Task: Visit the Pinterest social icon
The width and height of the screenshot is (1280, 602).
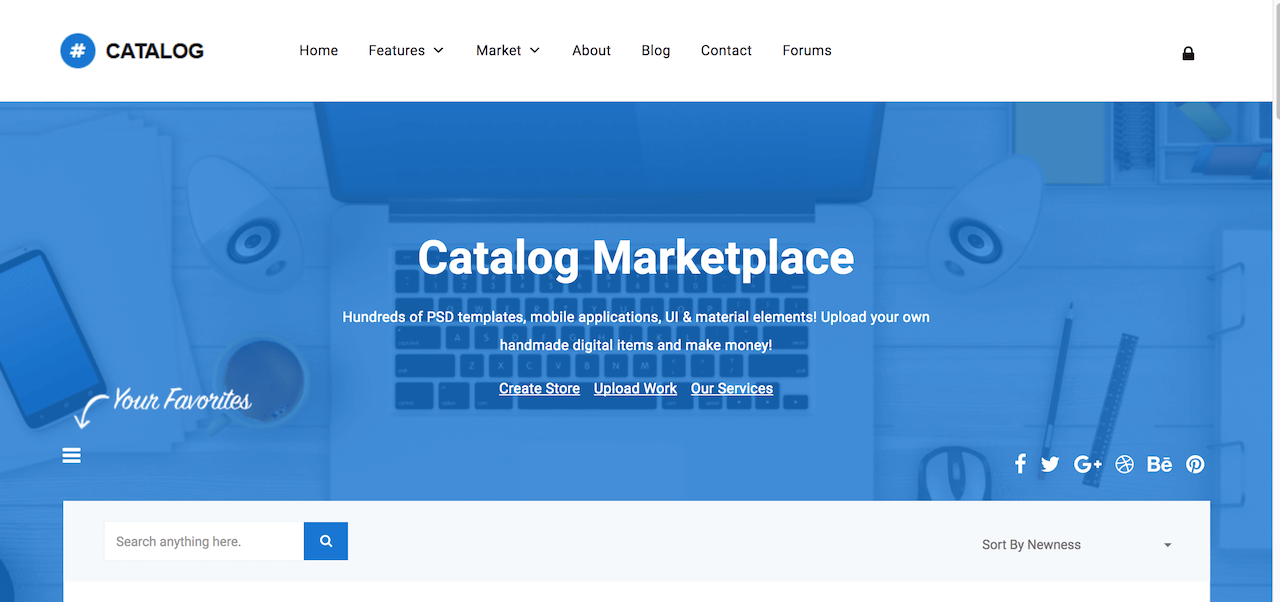Action: tap(1195, 464)
